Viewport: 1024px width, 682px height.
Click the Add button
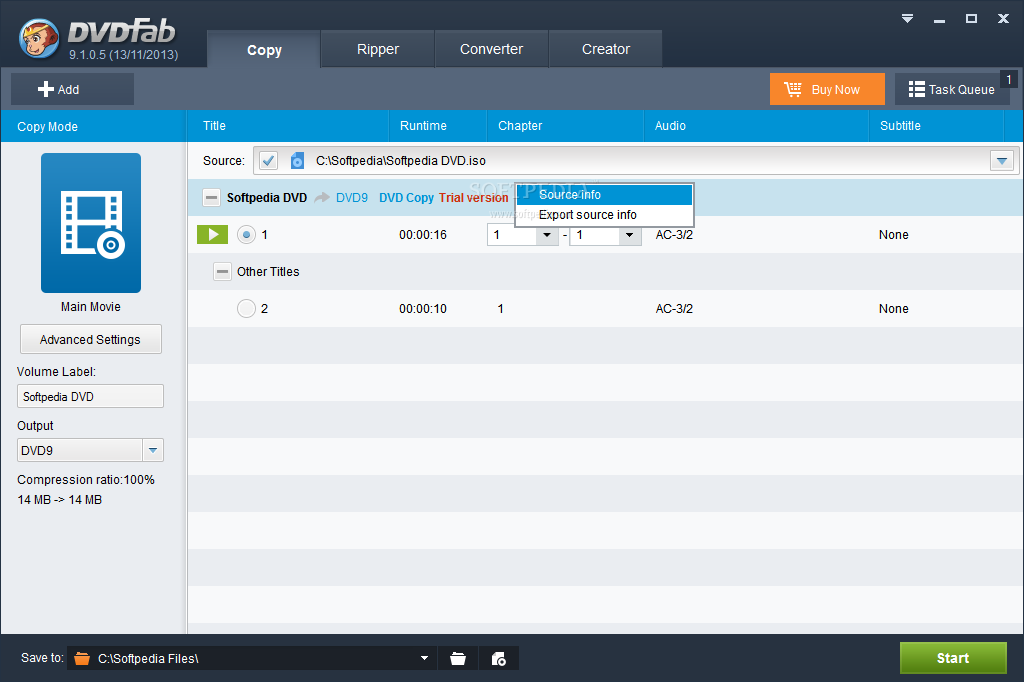(72, 89)
